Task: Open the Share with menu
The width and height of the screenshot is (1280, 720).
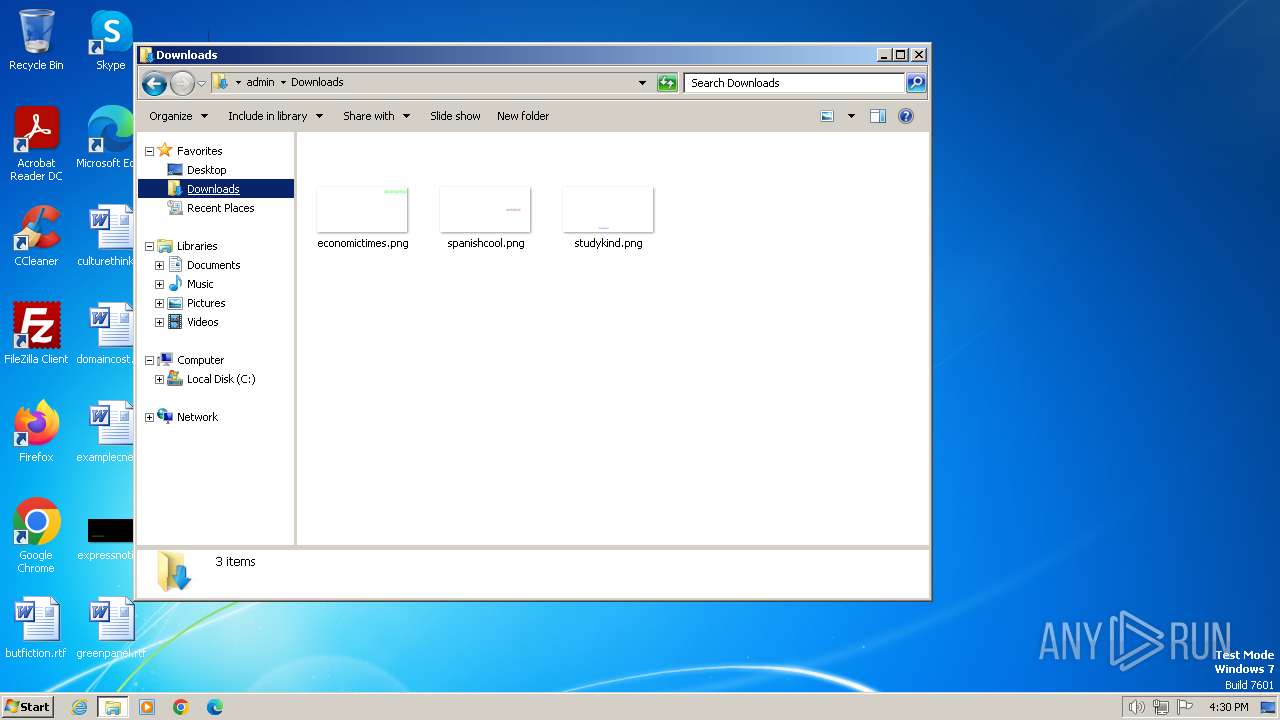Action: [x=376, y=116]
